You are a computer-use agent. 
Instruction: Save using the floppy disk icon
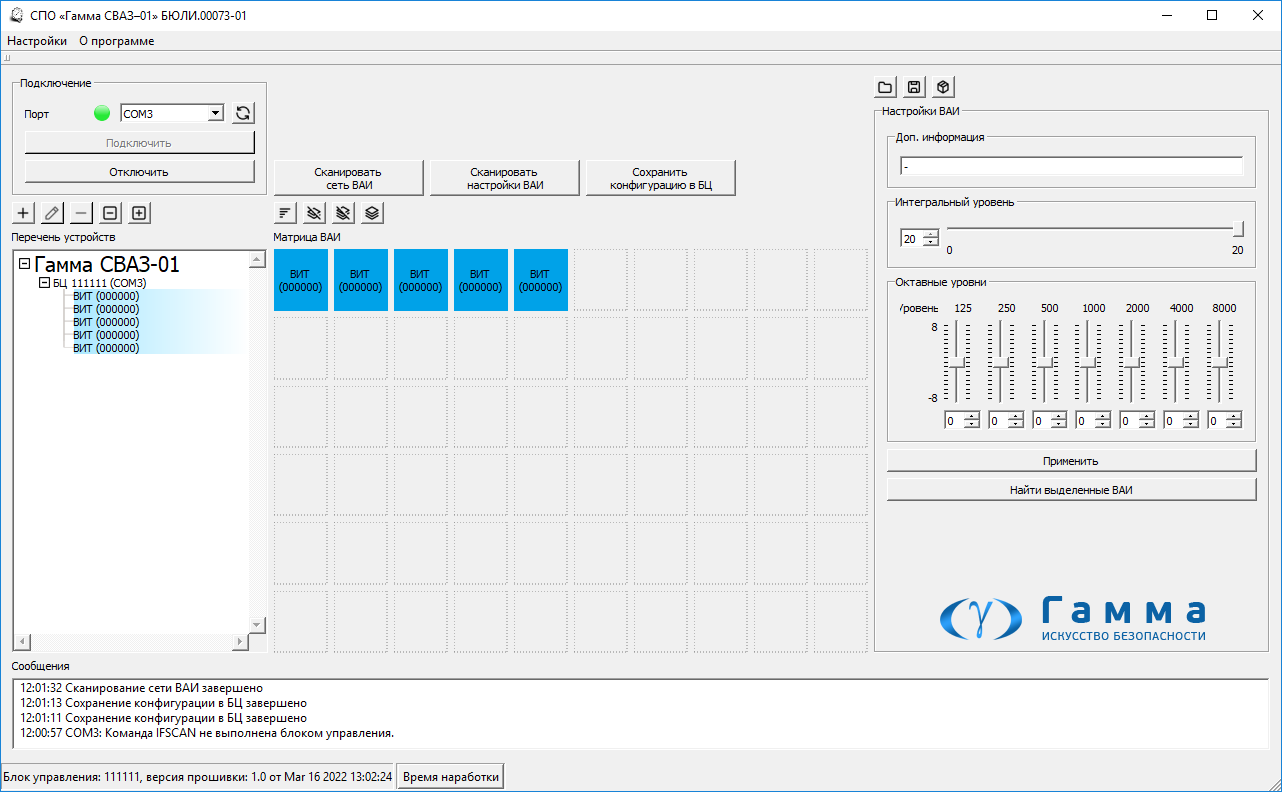[914, 87]
